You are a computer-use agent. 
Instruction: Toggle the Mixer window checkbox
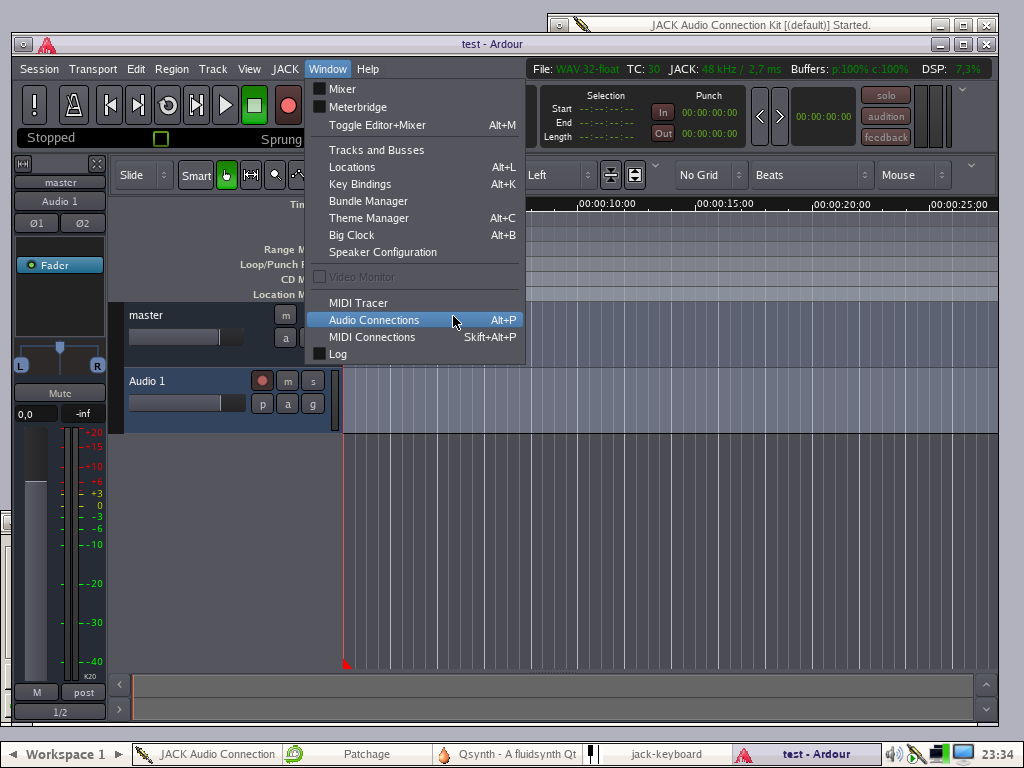[319, 89]
